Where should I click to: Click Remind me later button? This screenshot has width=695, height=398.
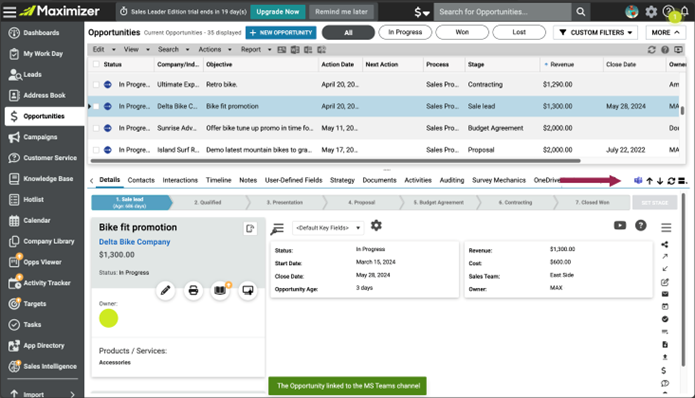click(x=341, y=12)
